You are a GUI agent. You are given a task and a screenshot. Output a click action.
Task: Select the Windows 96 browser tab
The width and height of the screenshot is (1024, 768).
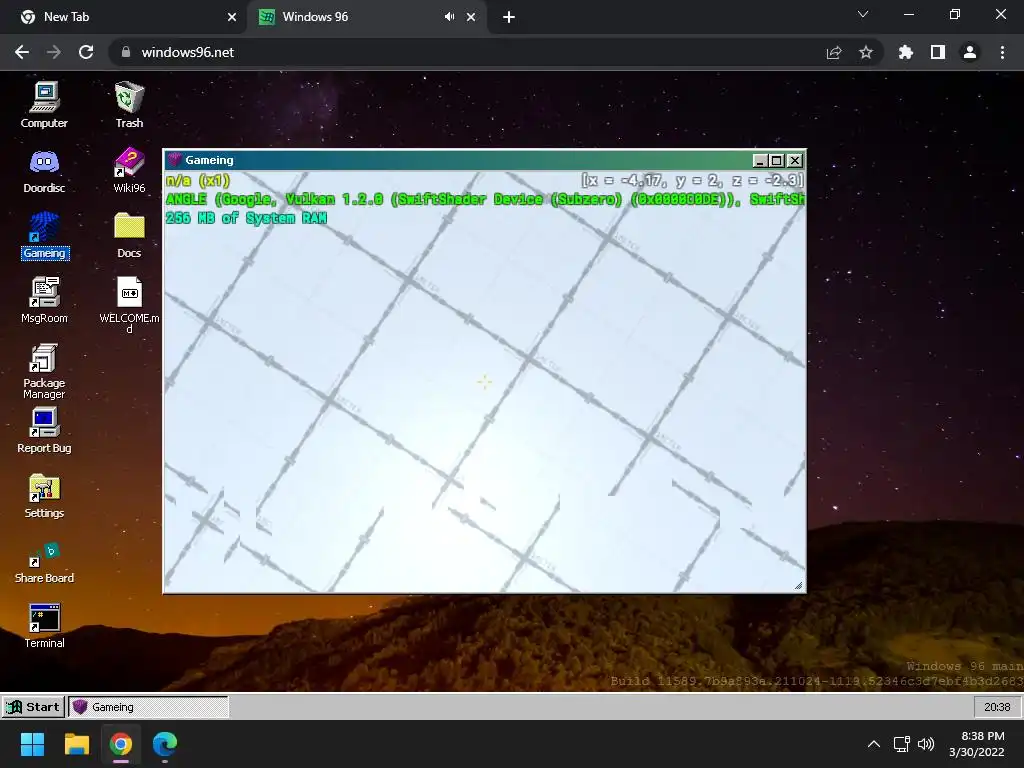point(366,17)
